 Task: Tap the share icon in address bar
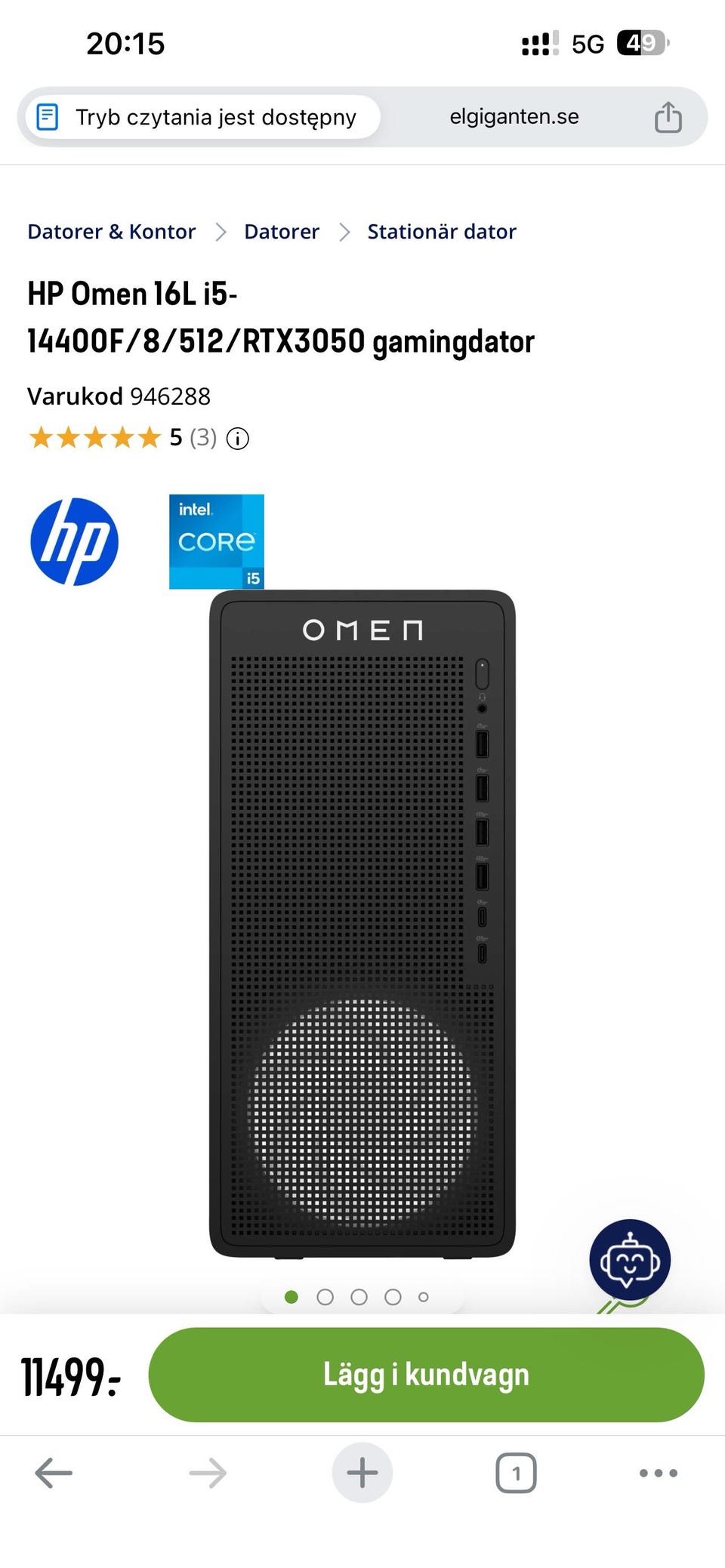668,117
